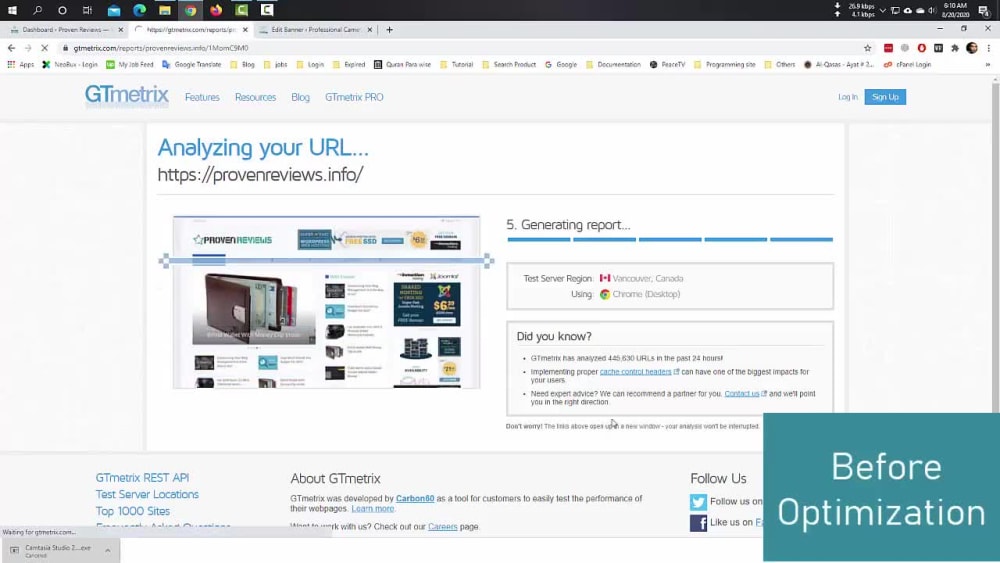
Task: Open Task View in taskbar
Action: 87,10
